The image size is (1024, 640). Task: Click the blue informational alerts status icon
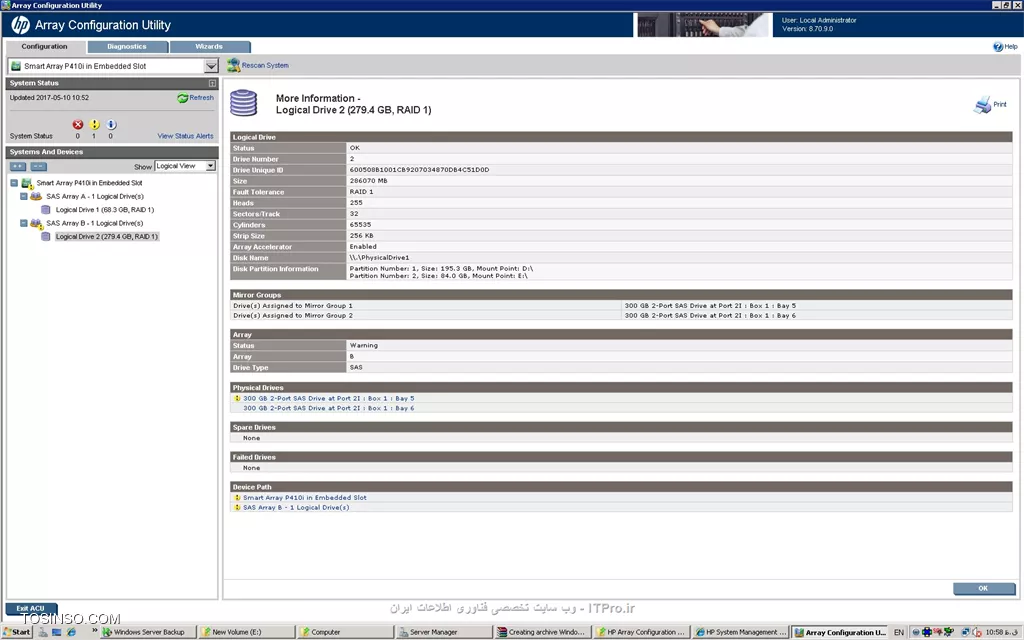pos(111,124)
